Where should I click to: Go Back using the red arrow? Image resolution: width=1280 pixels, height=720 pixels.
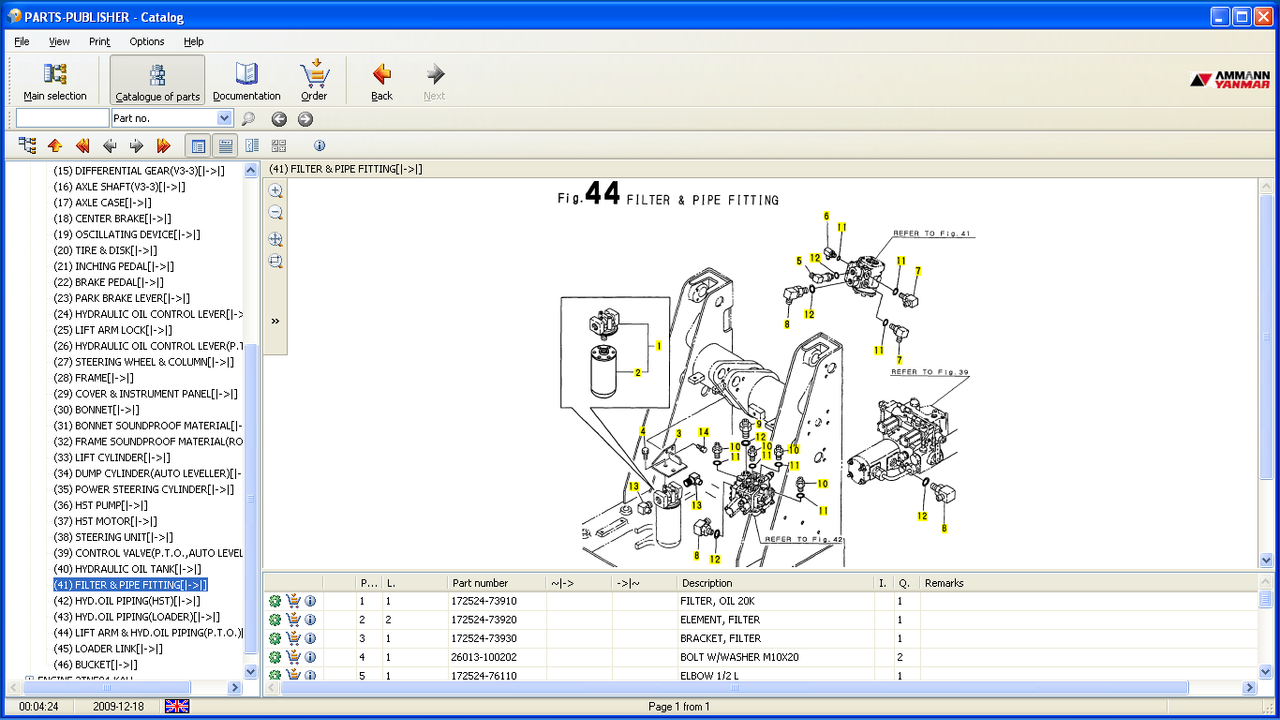click(381, 81)
